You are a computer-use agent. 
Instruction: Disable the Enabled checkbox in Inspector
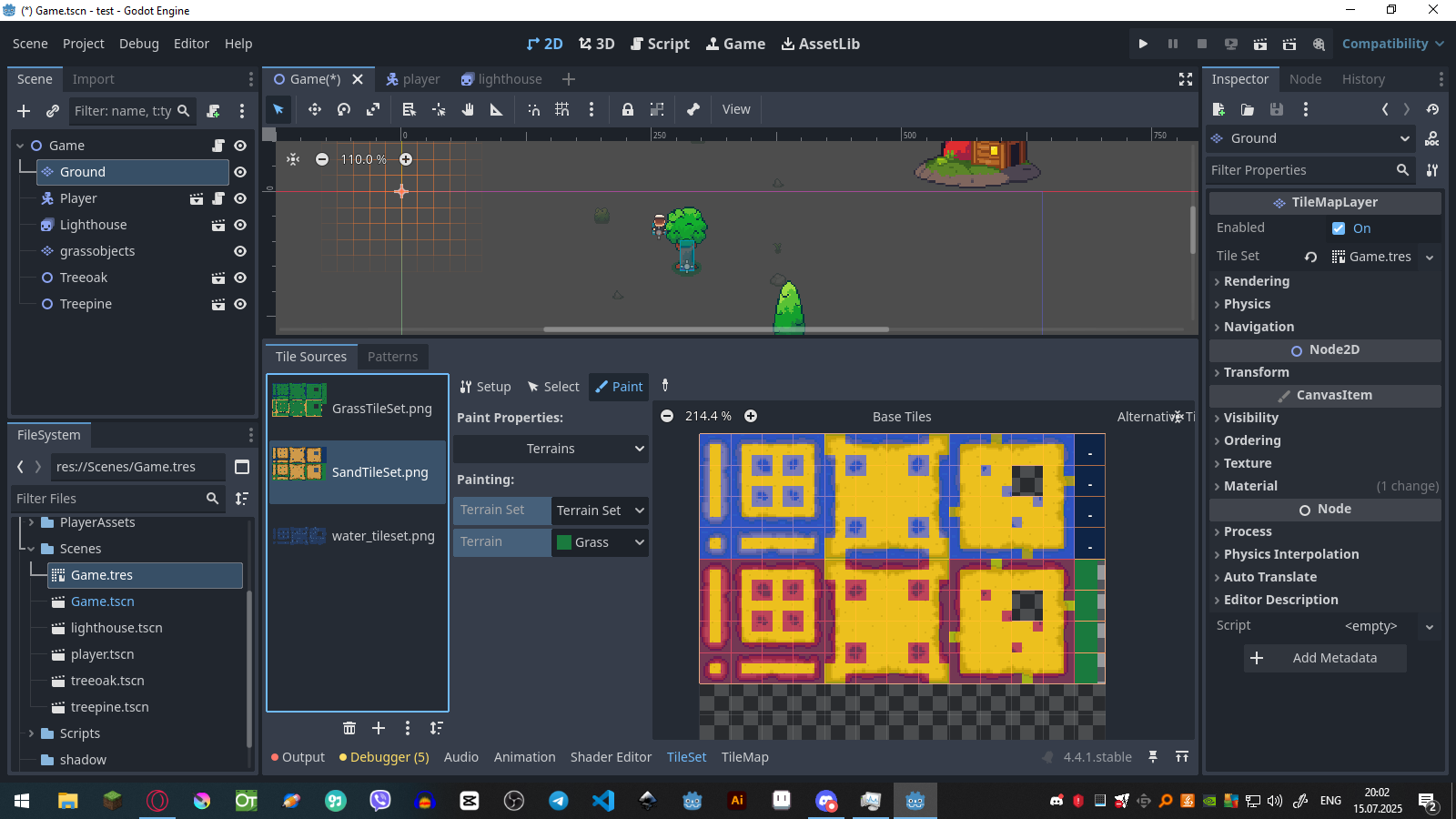coord(1339,227)
